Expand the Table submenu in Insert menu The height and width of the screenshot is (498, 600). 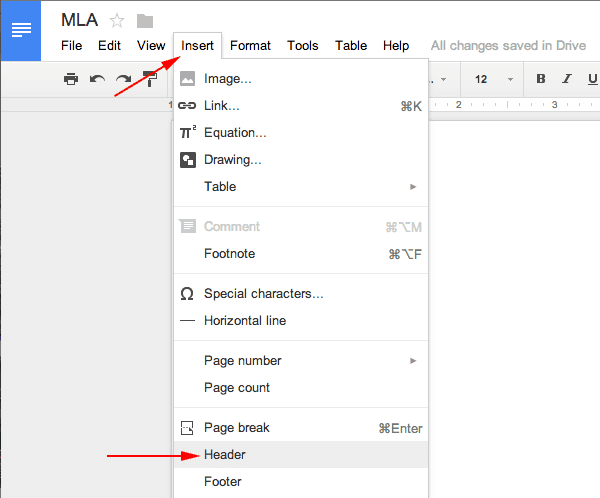tap(301, 187)
